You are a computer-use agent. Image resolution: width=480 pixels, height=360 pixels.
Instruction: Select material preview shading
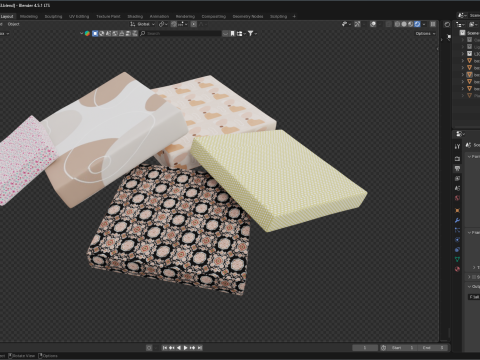point(410,24)
